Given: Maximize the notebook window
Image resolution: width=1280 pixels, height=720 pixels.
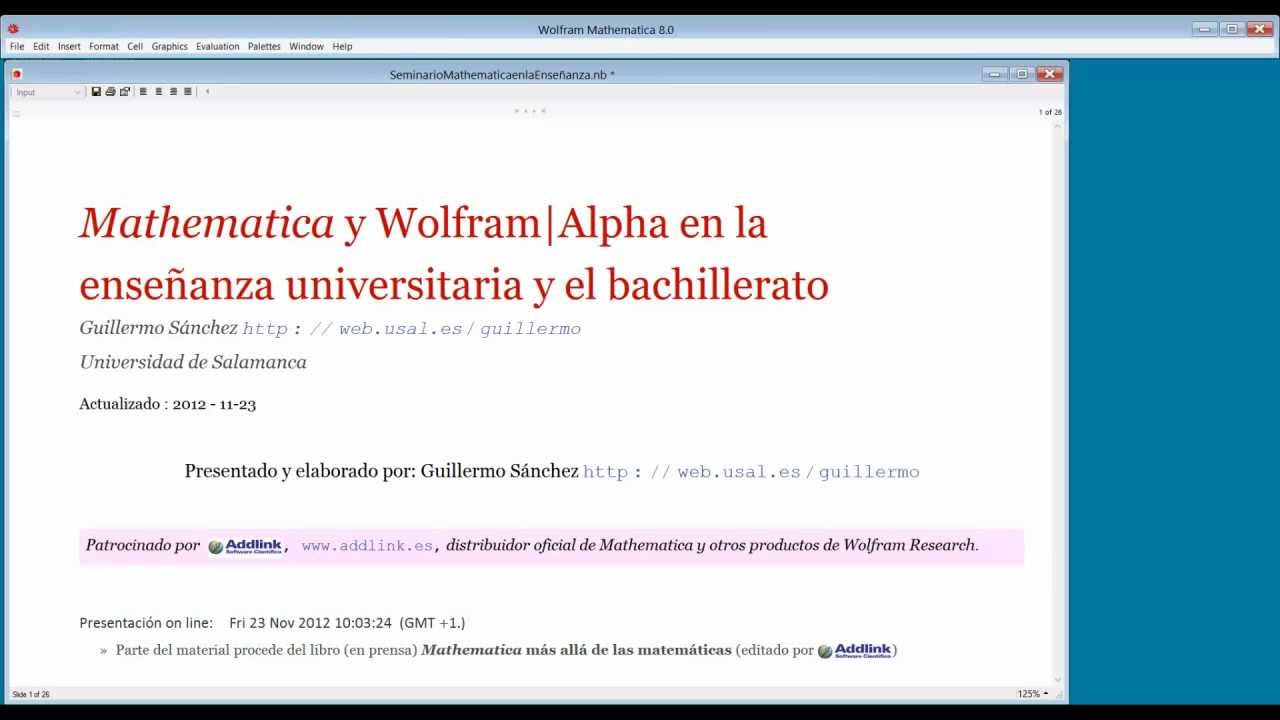Looking at the screenshot, I should tap(1021, 74).
